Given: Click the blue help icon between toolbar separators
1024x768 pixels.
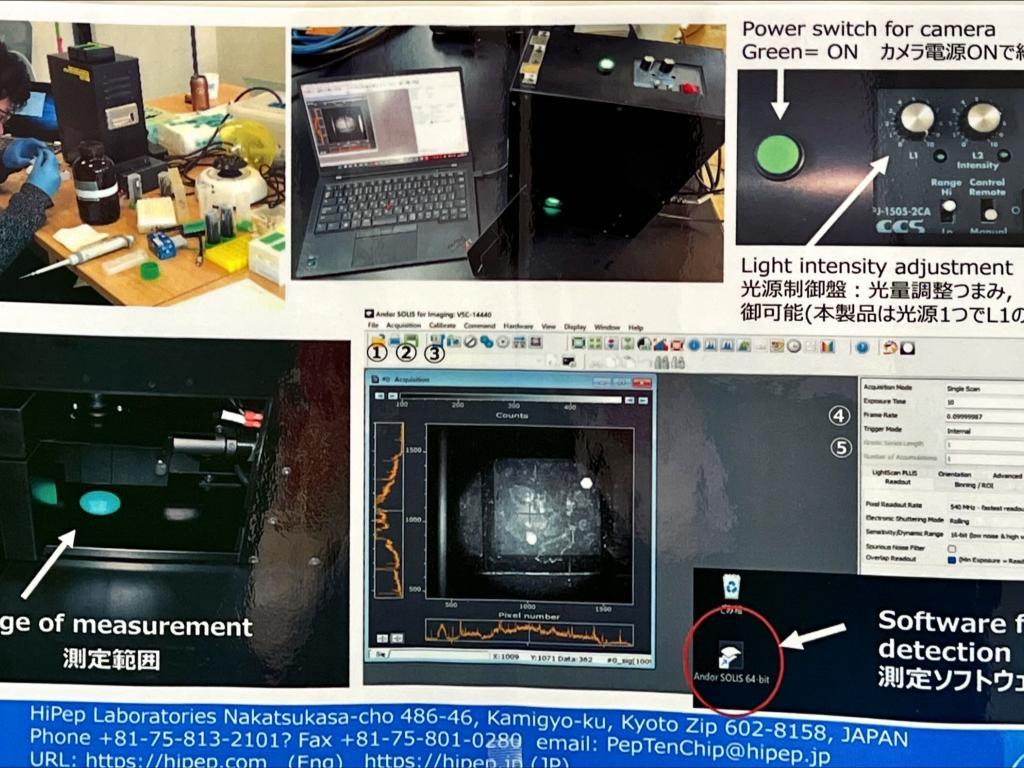Looking at the screenshot, I should pyautogui.click(x=862, y=348).
